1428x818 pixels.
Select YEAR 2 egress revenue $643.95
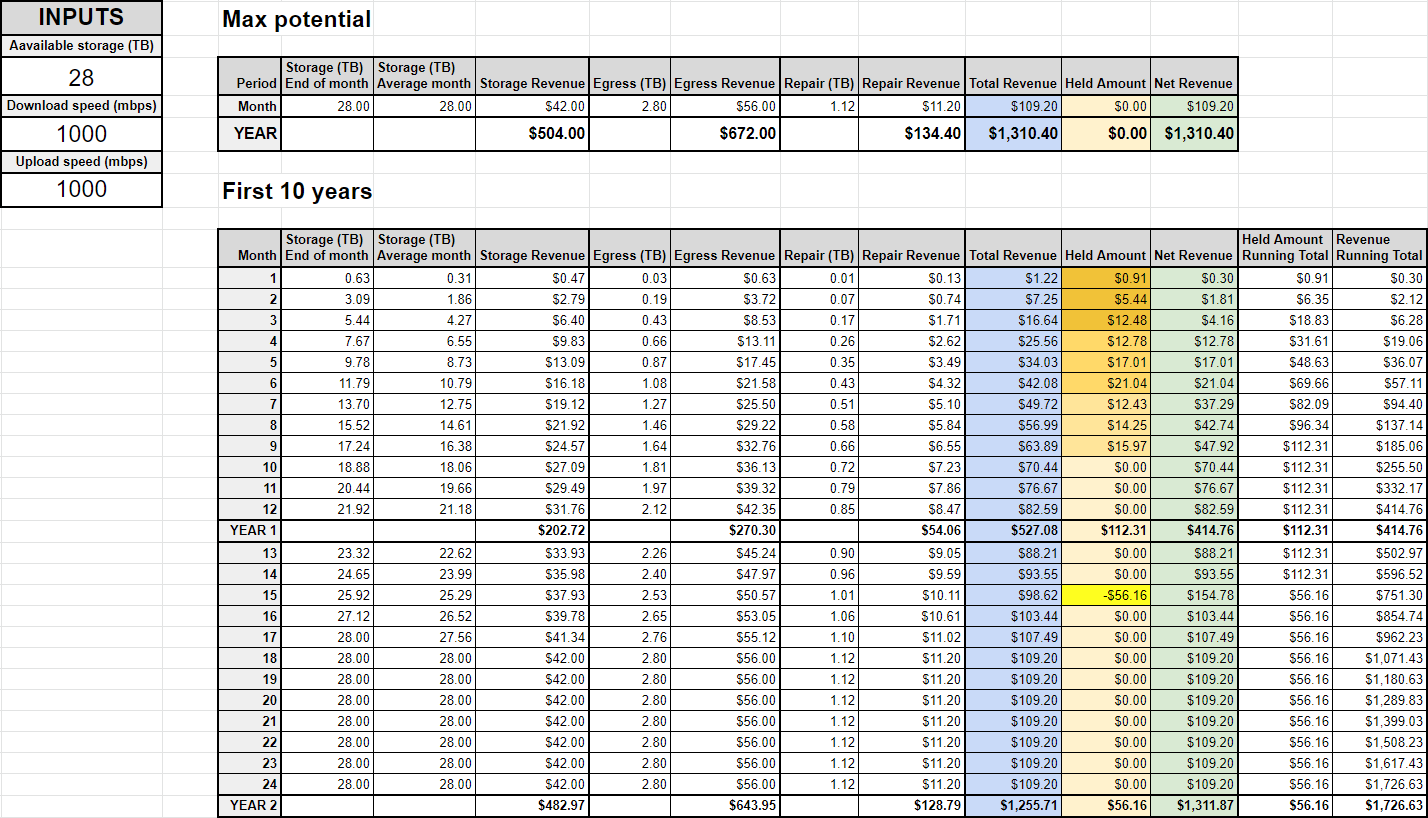tap(724, 805)
